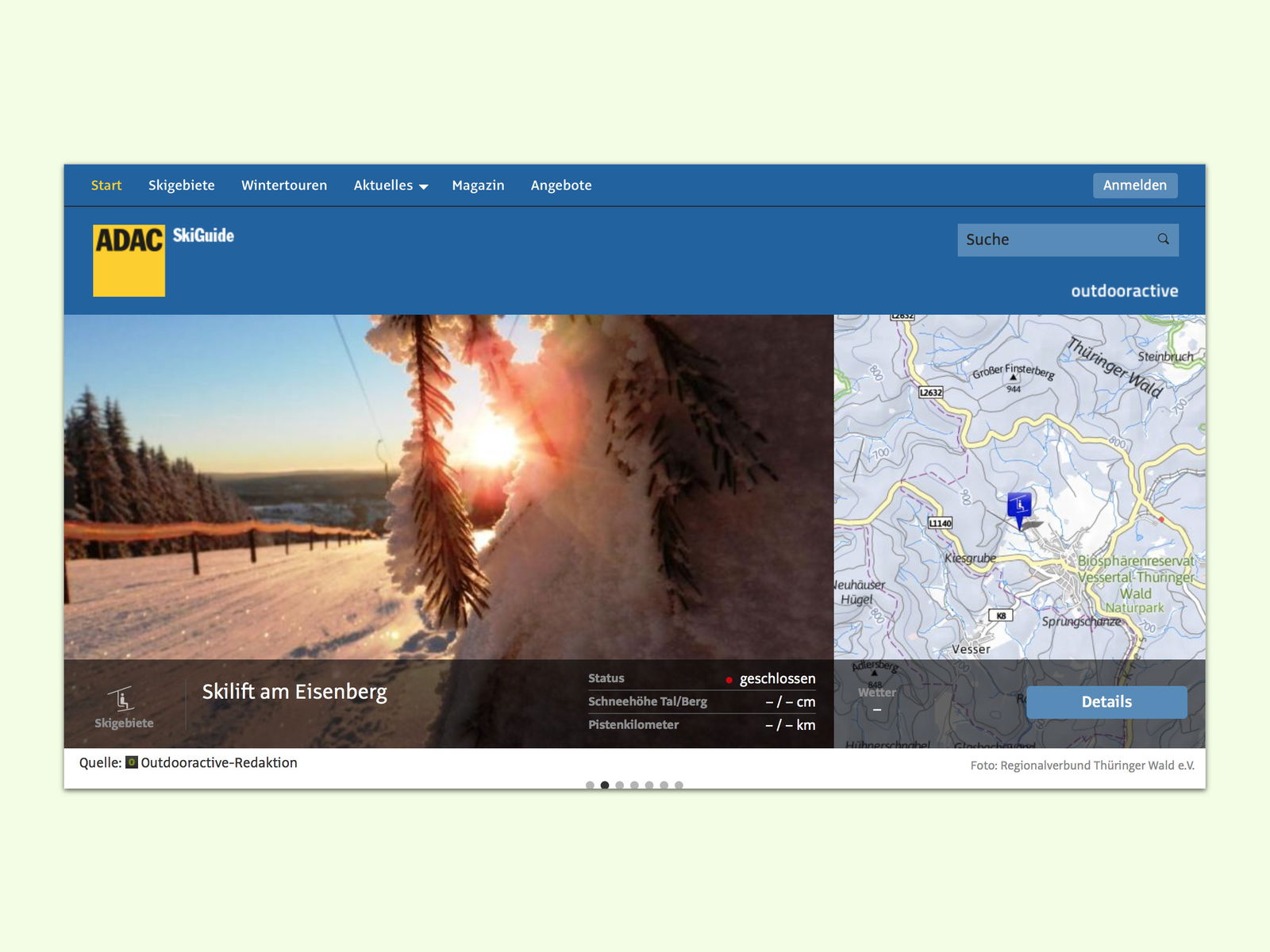
Task: Expand the Aktuelles dropdown menu
Action: click(391, 186)
